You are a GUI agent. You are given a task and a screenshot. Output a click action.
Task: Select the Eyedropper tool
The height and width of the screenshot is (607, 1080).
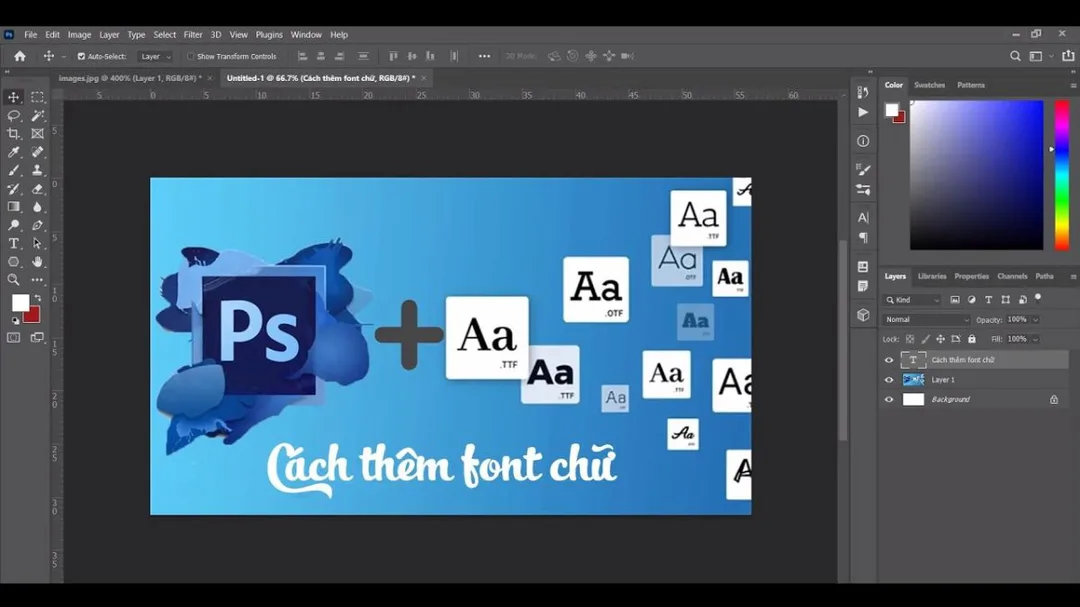13,152
